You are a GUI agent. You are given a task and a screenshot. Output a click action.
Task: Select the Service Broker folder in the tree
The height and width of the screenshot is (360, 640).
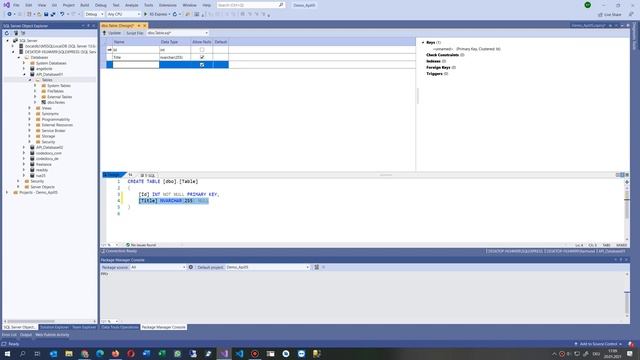click(x=53, y=131)
